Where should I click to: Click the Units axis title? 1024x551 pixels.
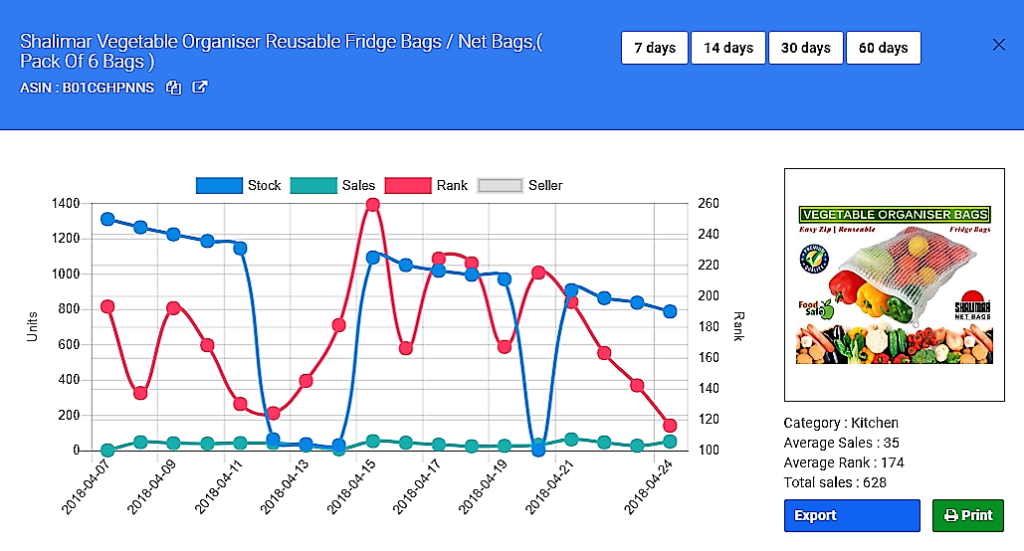32,326
